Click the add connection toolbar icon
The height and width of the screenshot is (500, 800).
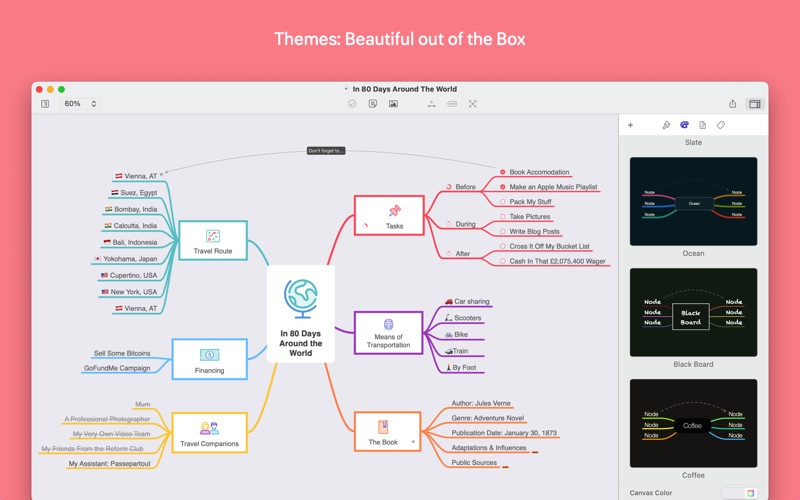point(432,104)
